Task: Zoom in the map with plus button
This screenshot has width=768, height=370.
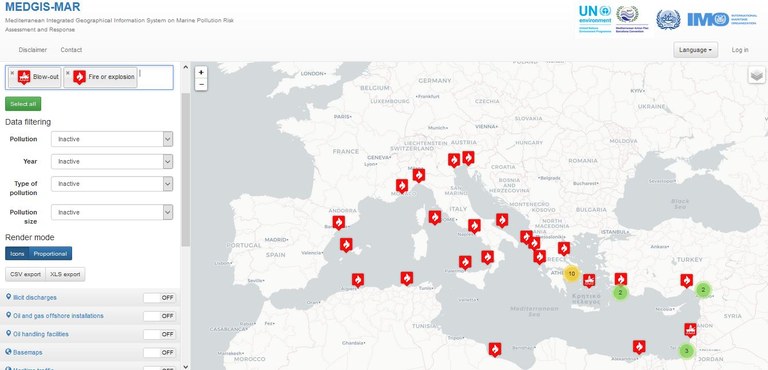Action: click(201, 72)
